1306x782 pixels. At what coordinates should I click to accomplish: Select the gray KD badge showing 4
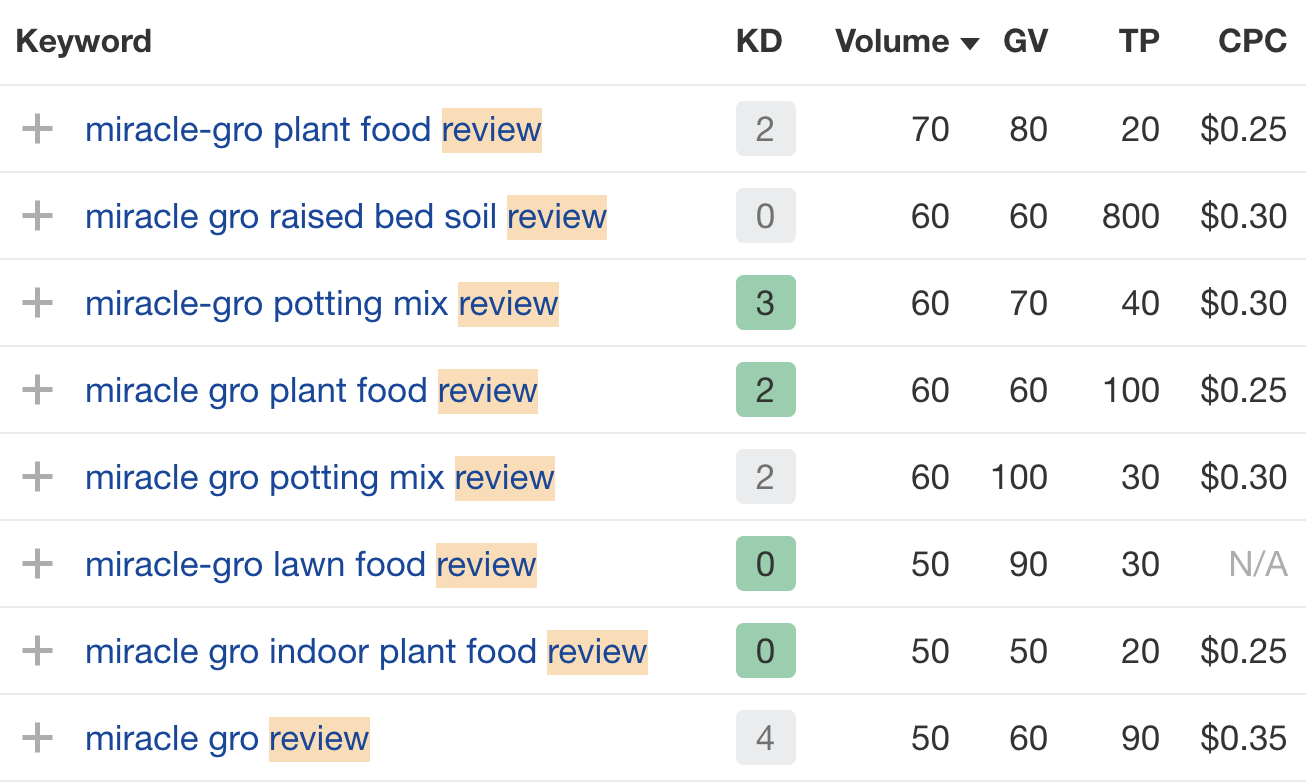765,738
